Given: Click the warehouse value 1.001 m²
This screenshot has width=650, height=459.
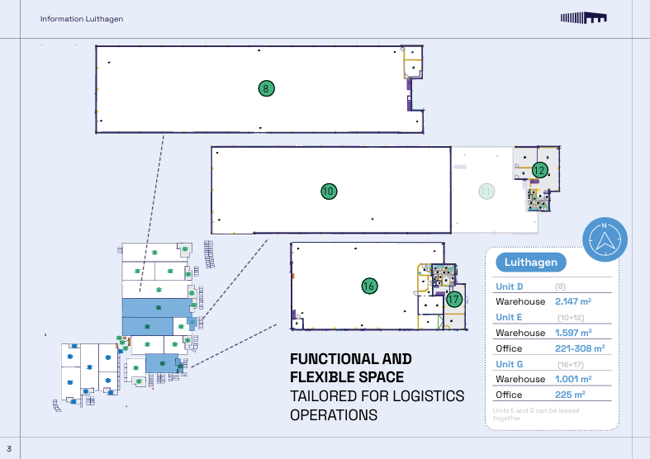Looking at the screenshot, I should point(573,379).
